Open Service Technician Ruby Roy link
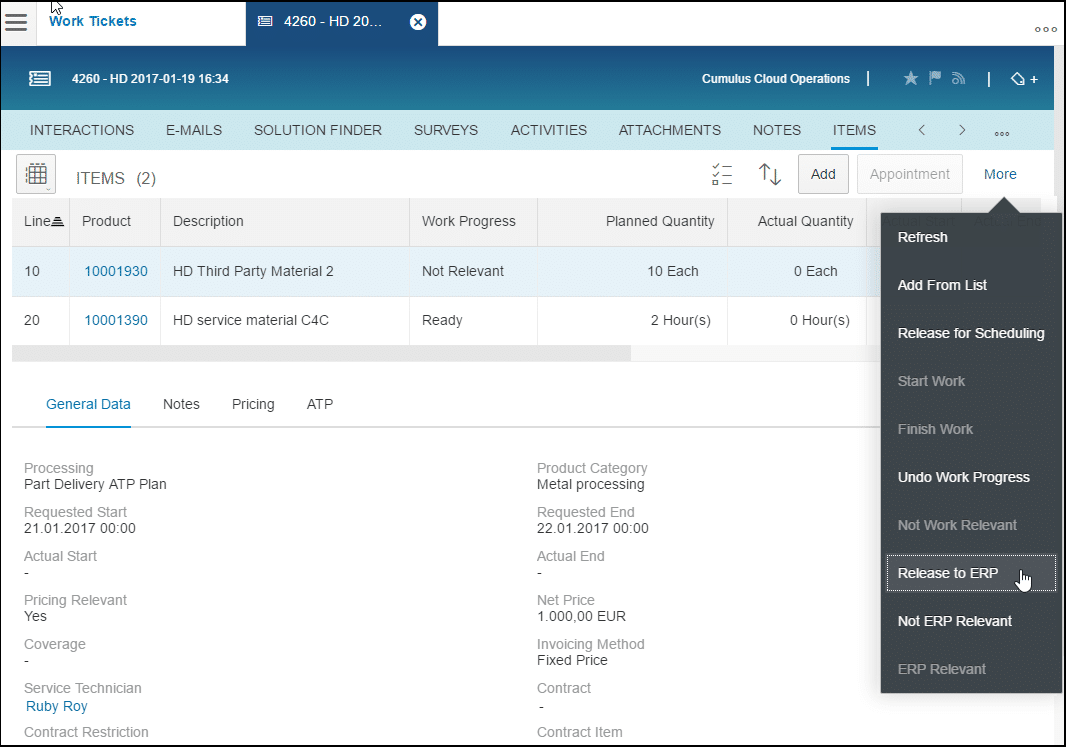 (x=57, y=706)
